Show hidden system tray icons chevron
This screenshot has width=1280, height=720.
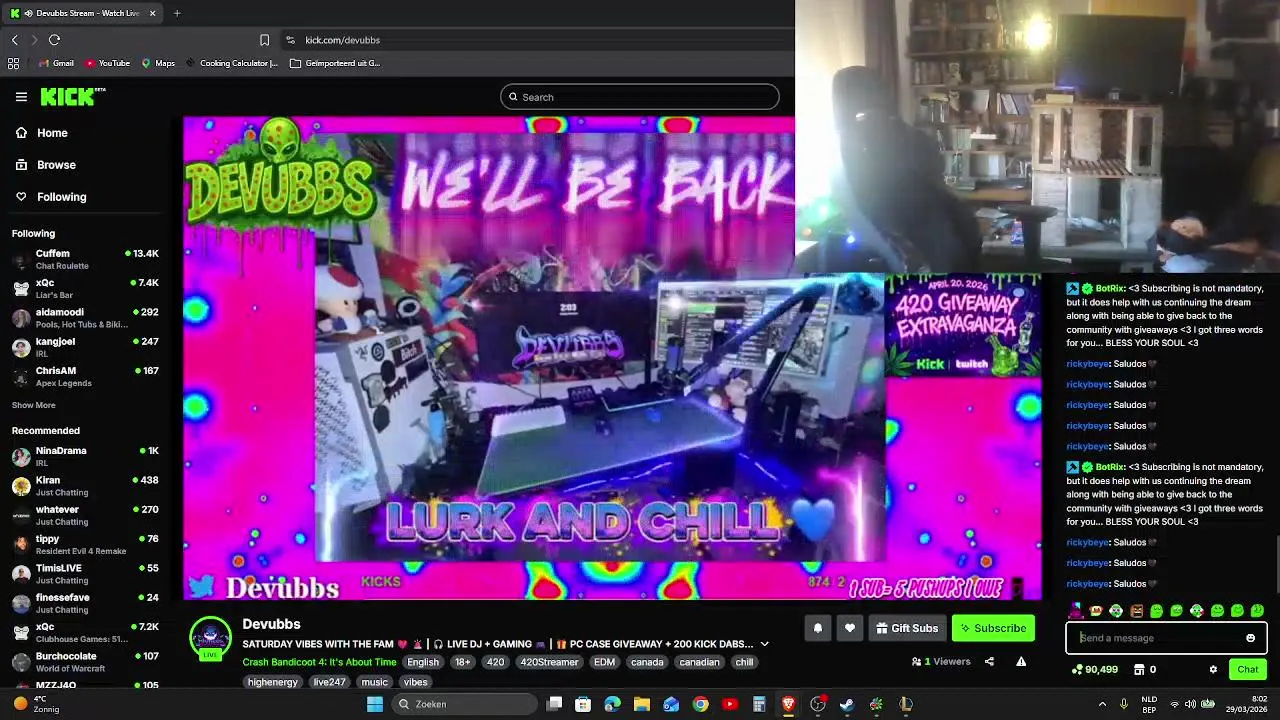pos(1102,704)
